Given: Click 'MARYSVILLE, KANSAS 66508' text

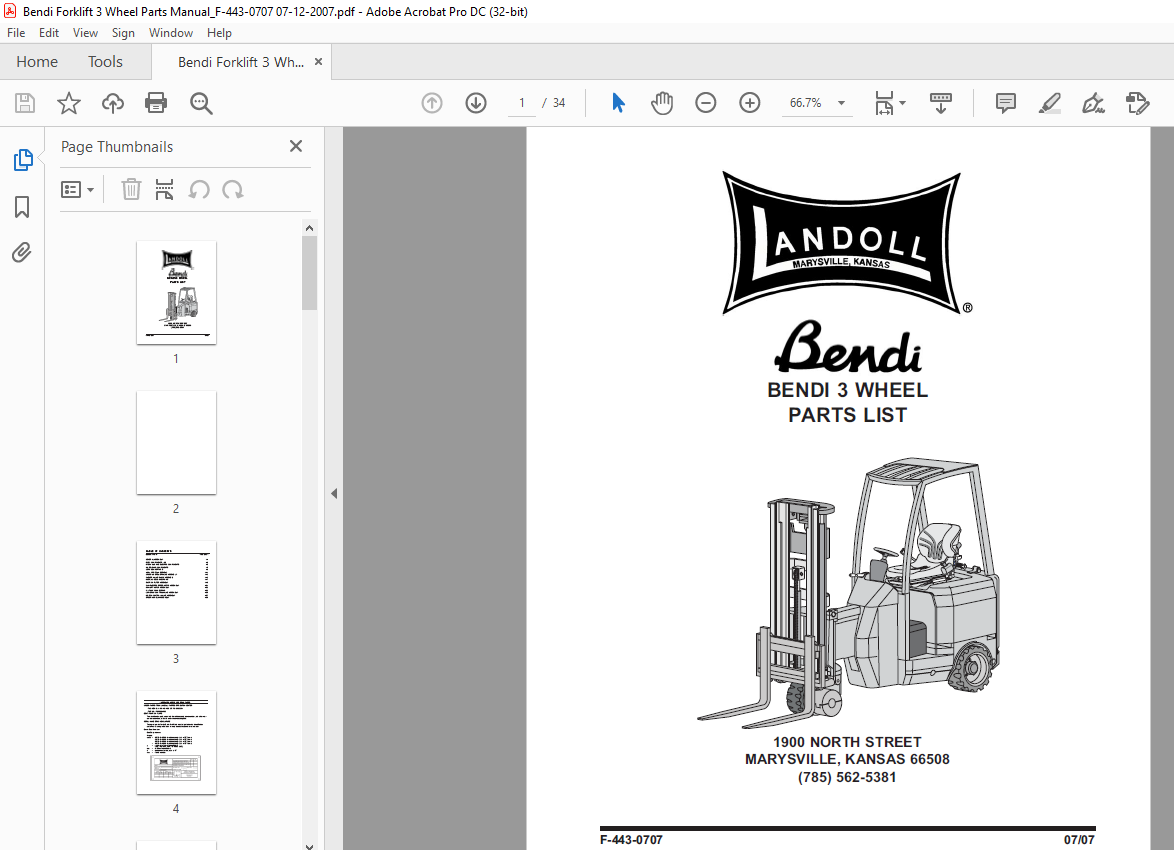Looking at the screenshot, I should tap(847, 759).
